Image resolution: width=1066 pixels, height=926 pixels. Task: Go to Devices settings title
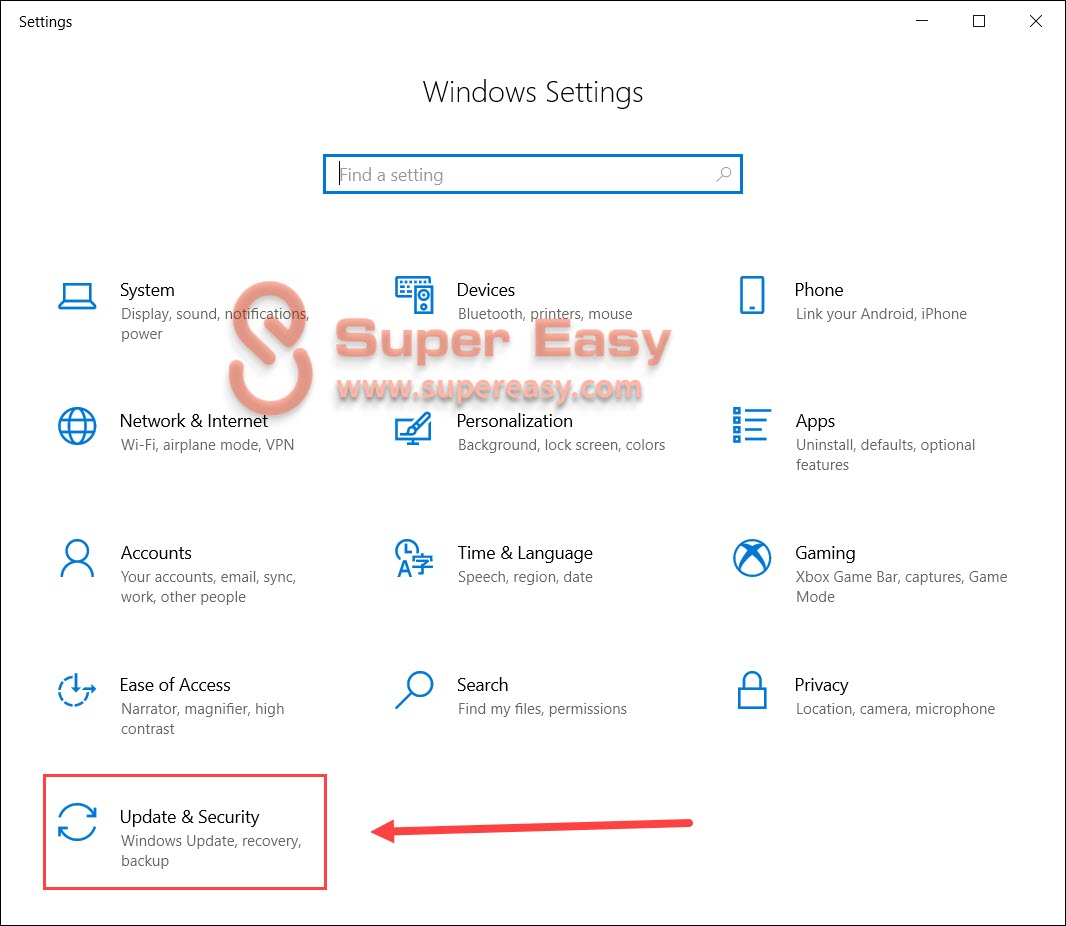pos(485,290)
